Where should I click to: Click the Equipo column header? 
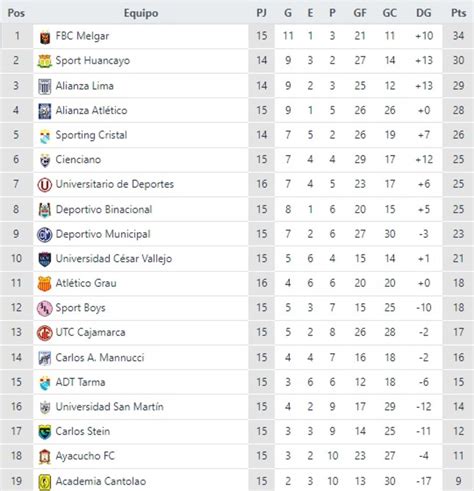(141, 13)
